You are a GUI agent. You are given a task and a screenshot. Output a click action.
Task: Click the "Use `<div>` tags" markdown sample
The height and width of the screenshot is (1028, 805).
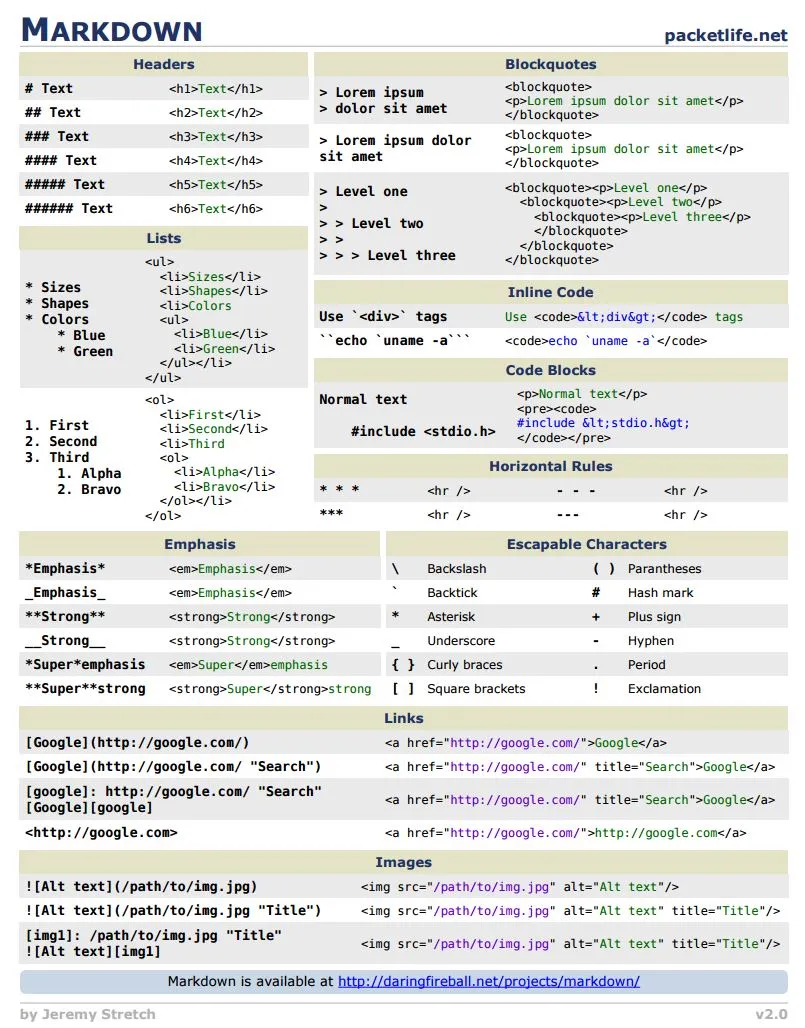383,317
